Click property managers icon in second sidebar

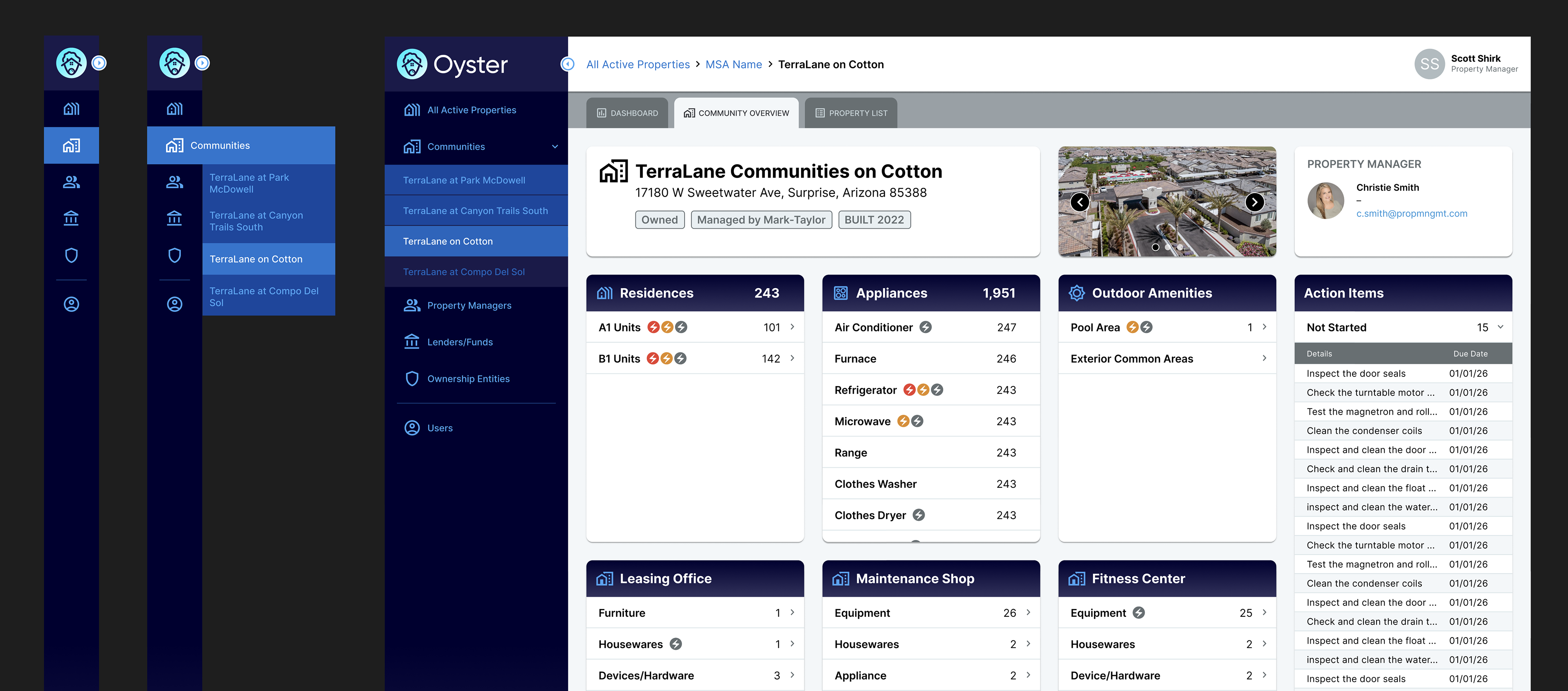tap(175, 182)
